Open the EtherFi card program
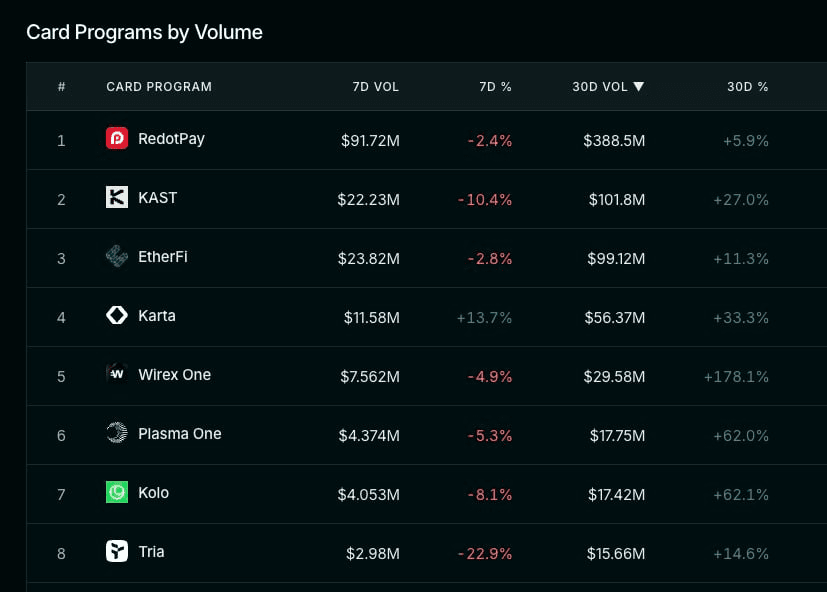This screenshot has width=827, height=592. click(162, 257)
